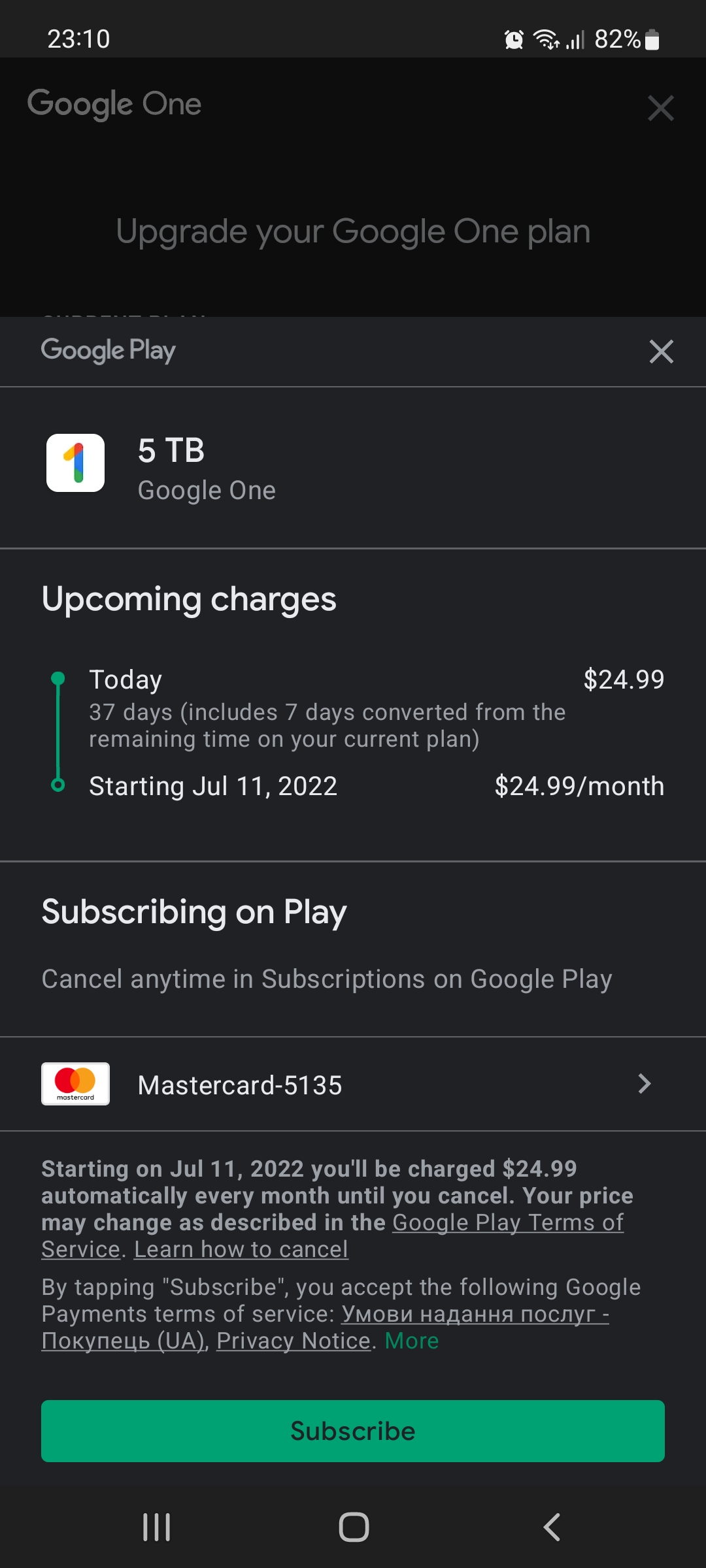
Task: Close the Google Play purchase sheet
Action: coord(661,351)
